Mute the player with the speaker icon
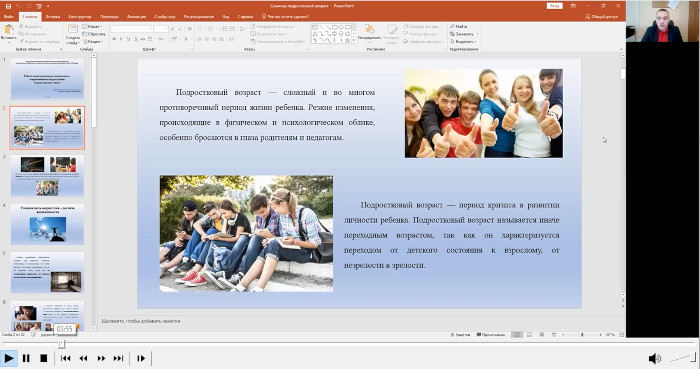The height and width of the screenshot is (369, 700). [x=654, y=358]
